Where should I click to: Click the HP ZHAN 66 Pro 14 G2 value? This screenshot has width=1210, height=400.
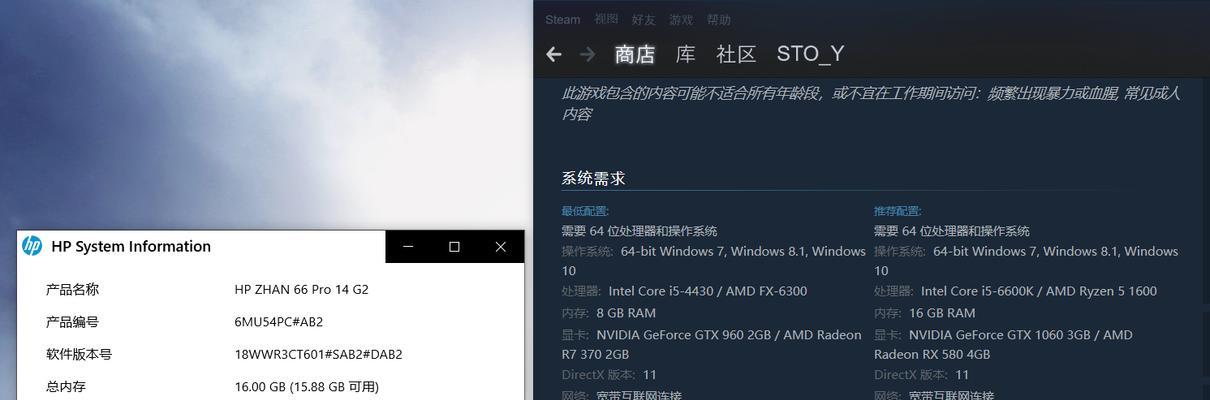coord(301,289)
